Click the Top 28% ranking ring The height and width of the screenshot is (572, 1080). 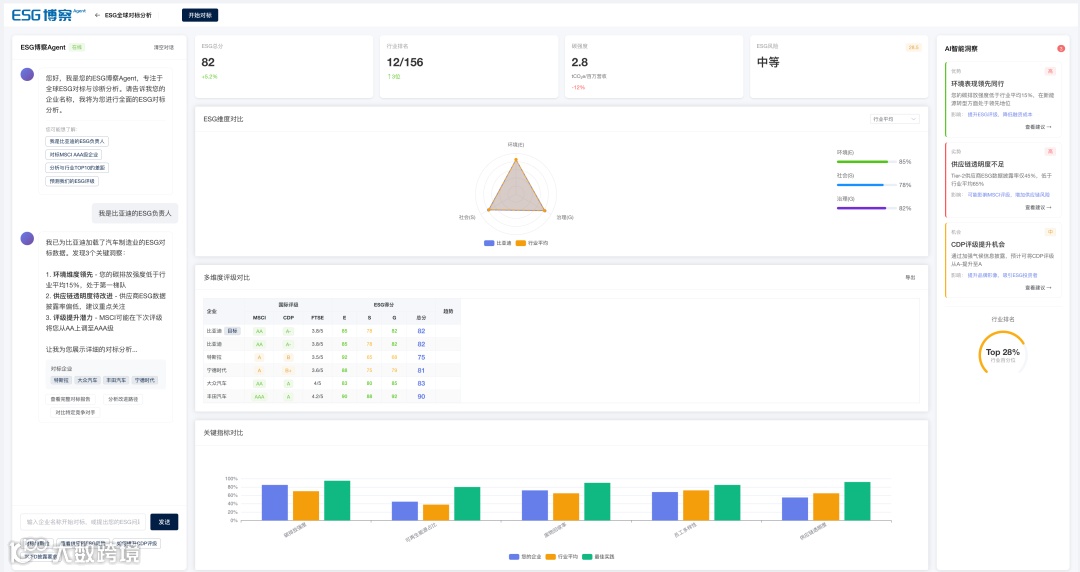1002,354
